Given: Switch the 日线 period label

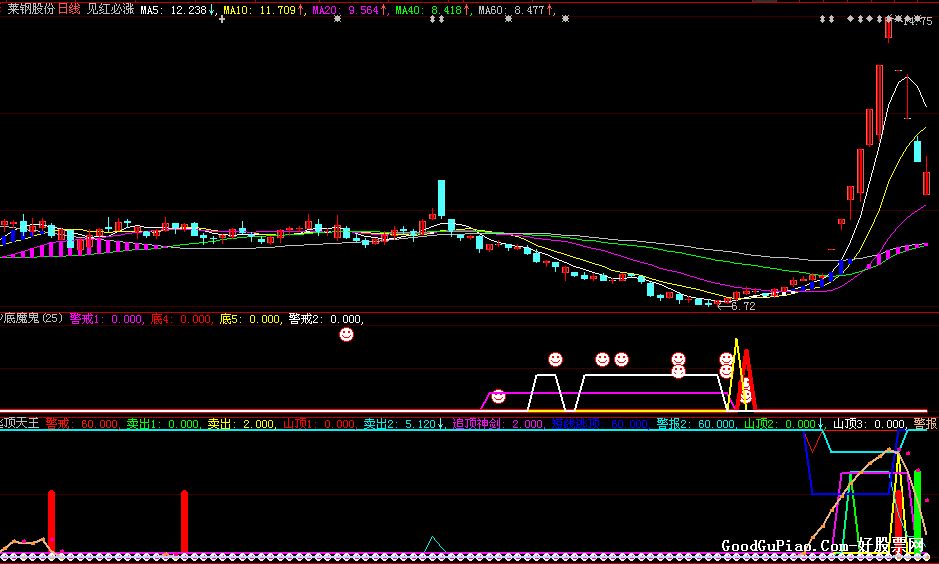Looking at the screenshot, I should (69, 10).
